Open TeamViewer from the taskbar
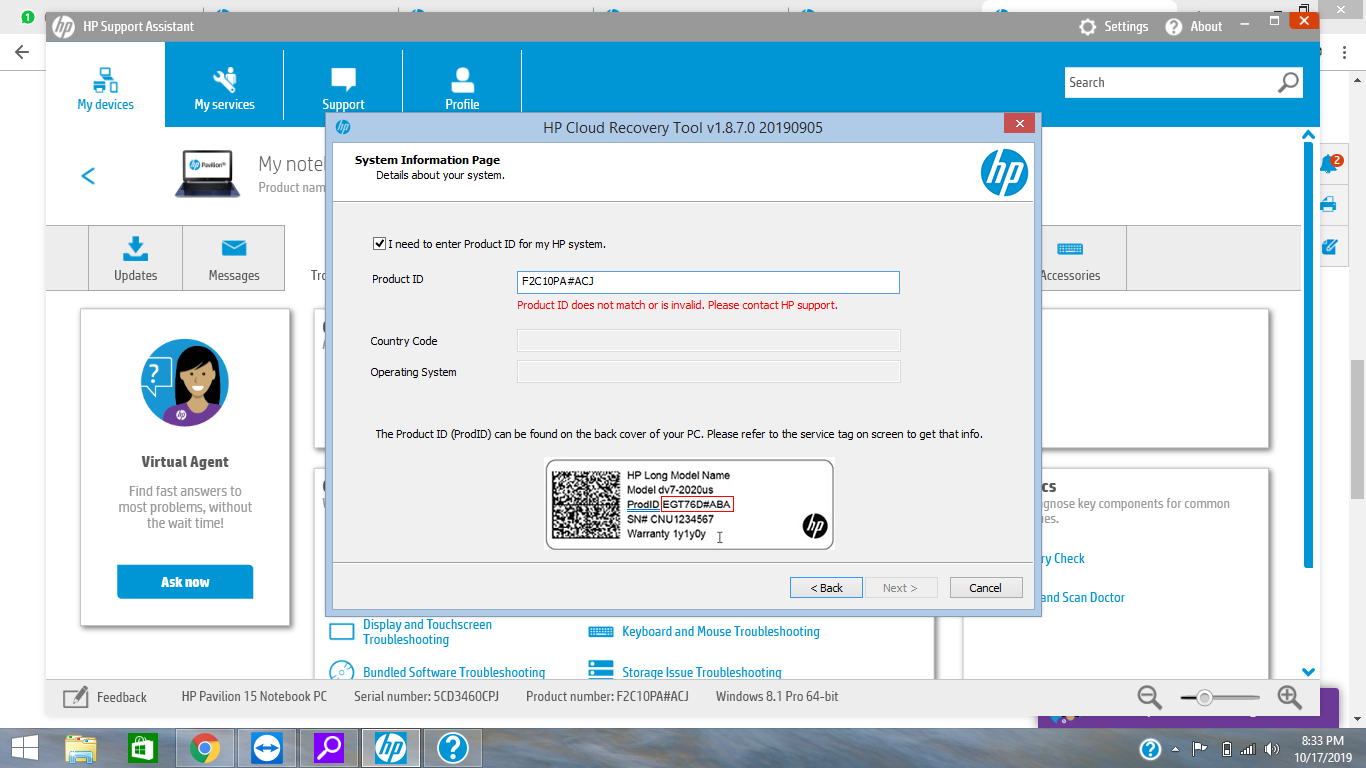This screenshot has width=1366, height=768. pos(267,748)
